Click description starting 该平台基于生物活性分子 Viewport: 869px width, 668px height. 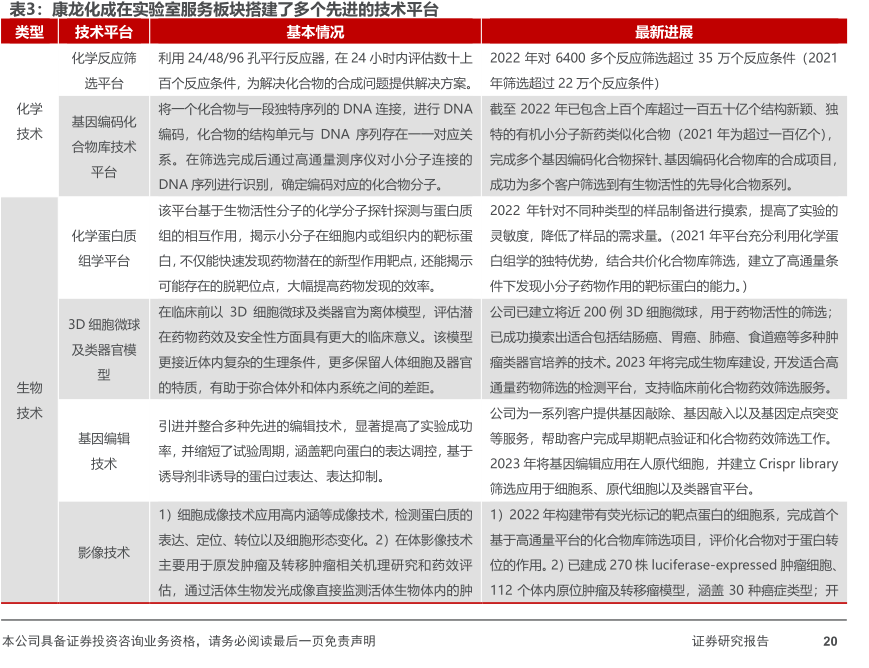315,248
